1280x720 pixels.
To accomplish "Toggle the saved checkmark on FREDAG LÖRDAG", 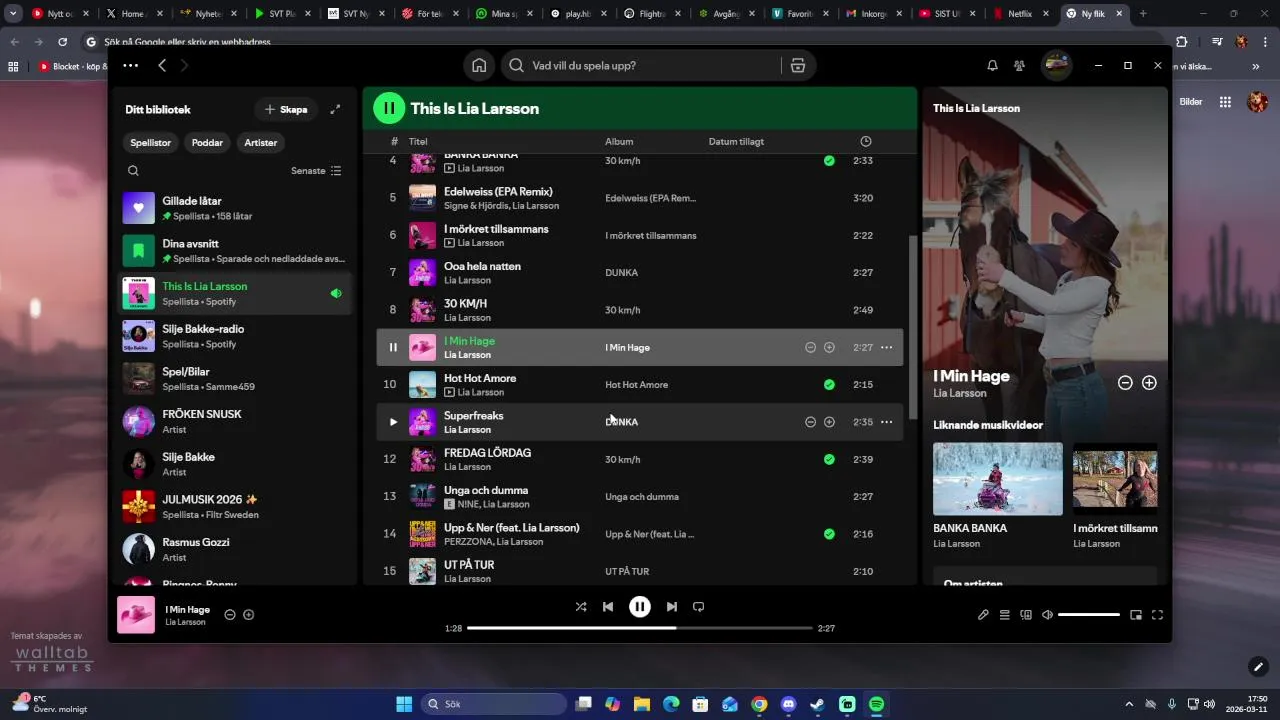I will [829, 459].
